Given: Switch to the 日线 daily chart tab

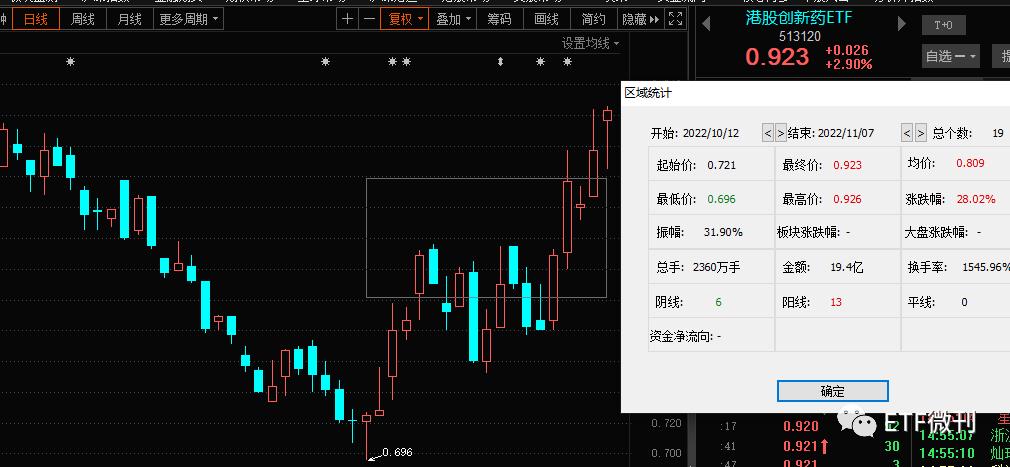Looking at the screenshot, I should (x=35, y=19).
